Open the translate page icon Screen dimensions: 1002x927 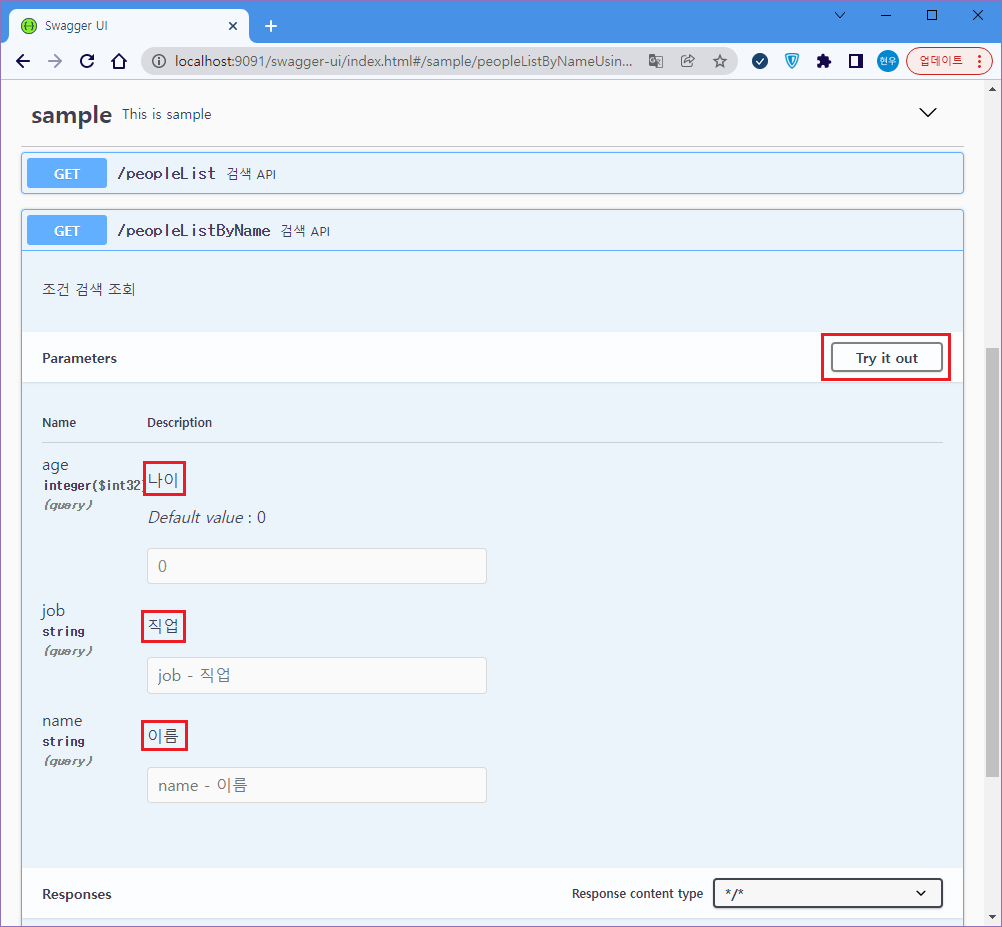coord(656,61)
